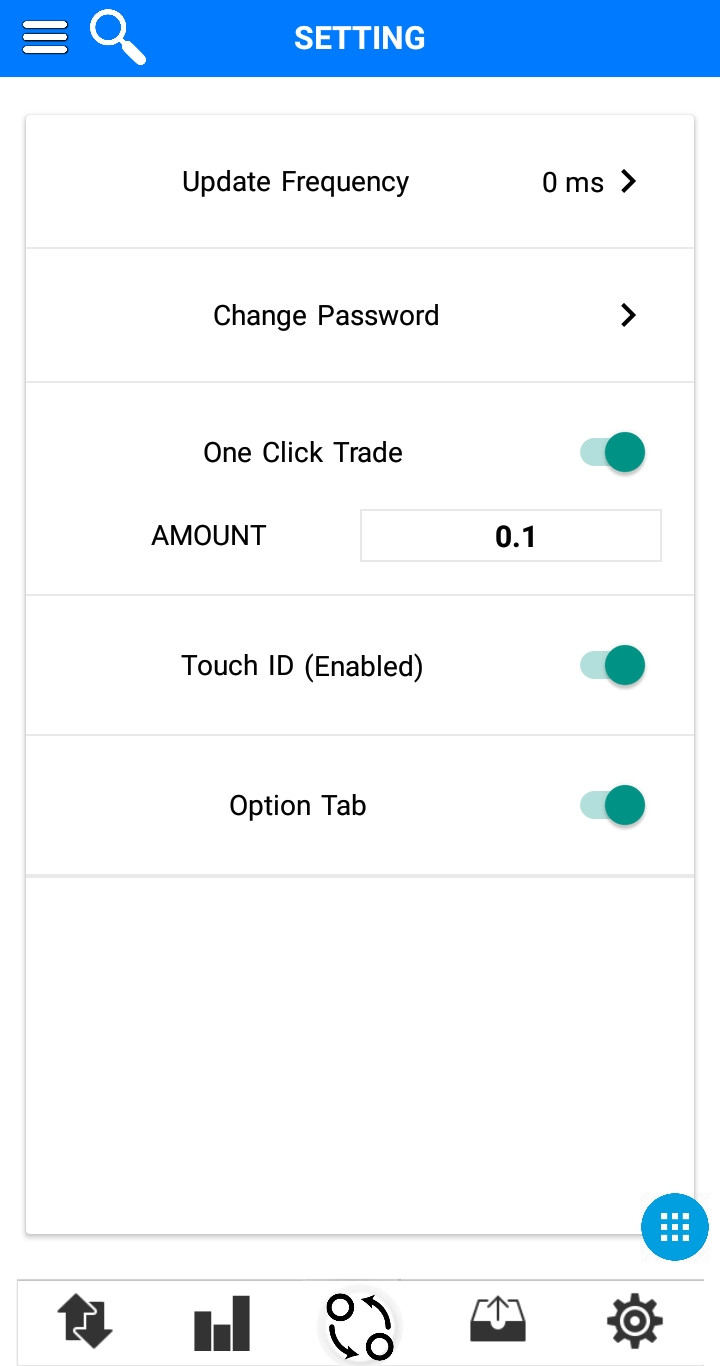This screenshot has height=1366, width=720.
Task: Open the bar chart tab
Action: pyautogui.click(x=222, y=1322)
